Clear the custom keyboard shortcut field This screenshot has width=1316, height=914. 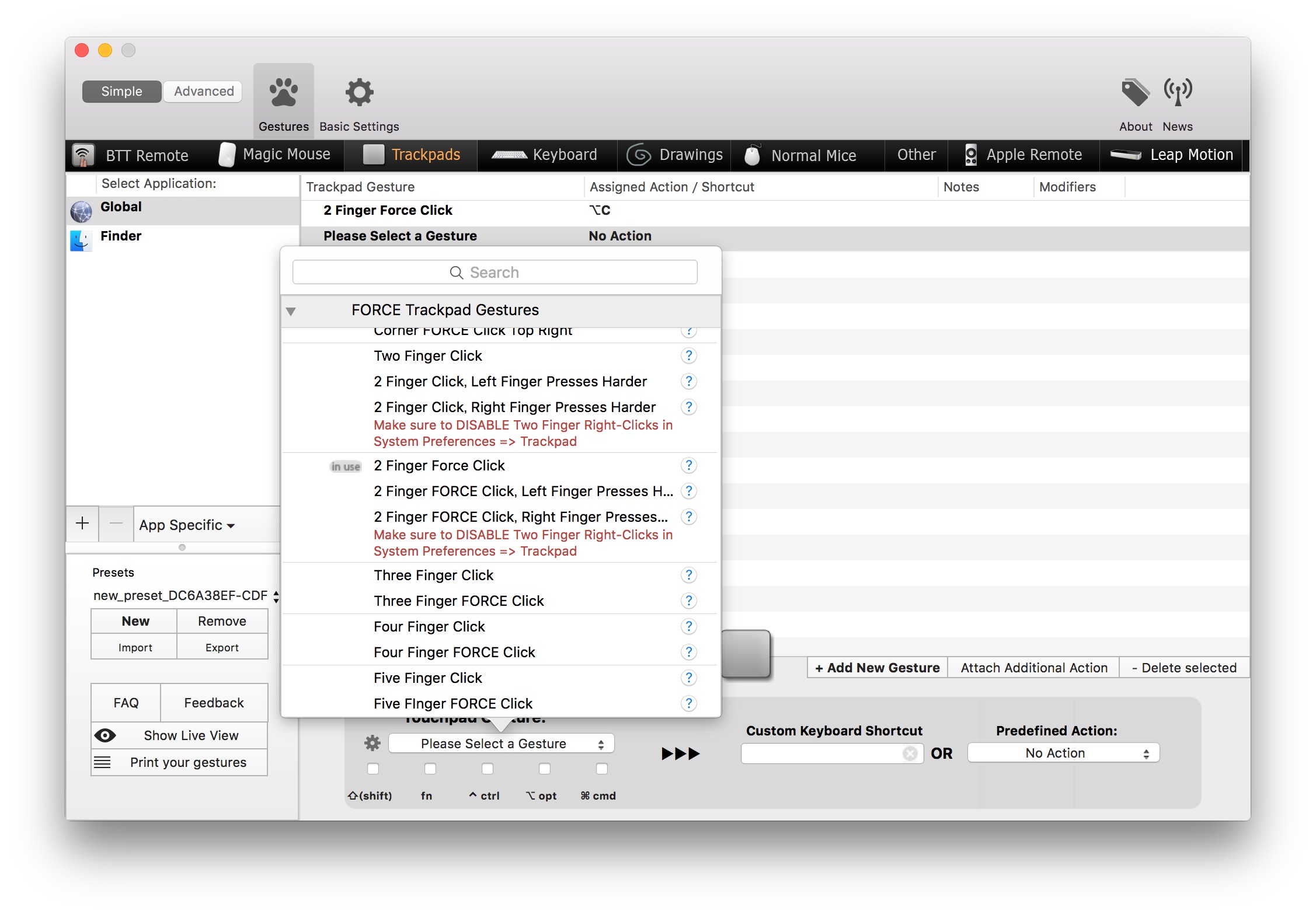click(x=910, y=754)
